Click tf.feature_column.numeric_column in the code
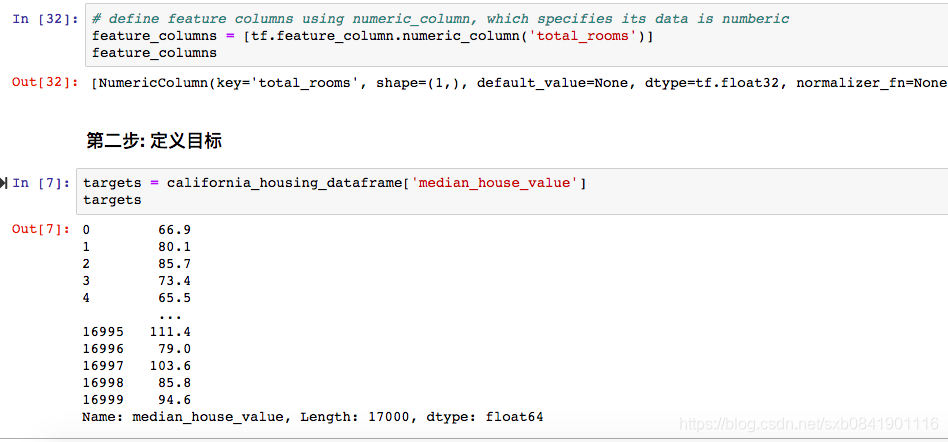The width and height of the screenshot is (948, 442). tap(385, 36)
